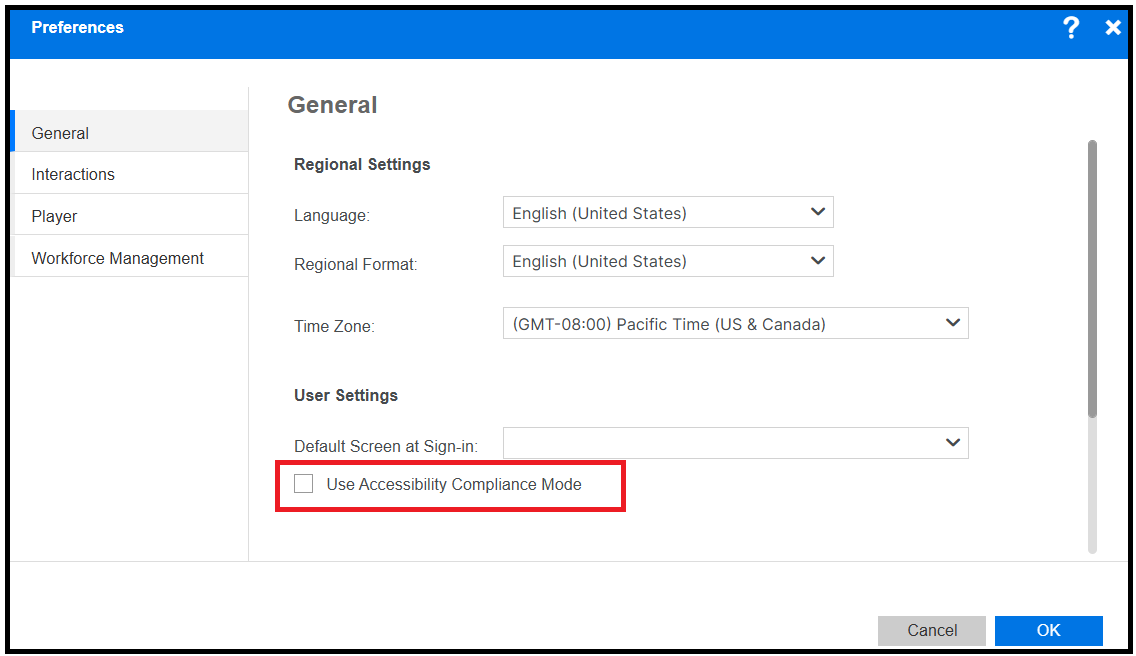Expand the Time Zone dropdown
Screen dimensions: 1136x656
pos(735,323)
